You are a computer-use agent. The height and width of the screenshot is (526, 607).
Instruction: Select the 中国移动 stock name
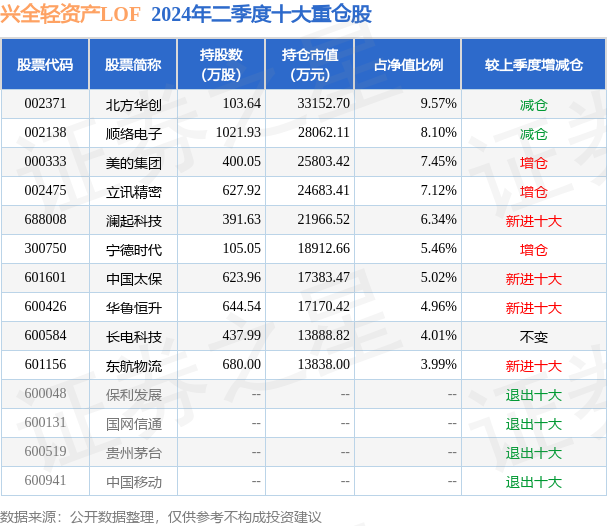point(134,482)
